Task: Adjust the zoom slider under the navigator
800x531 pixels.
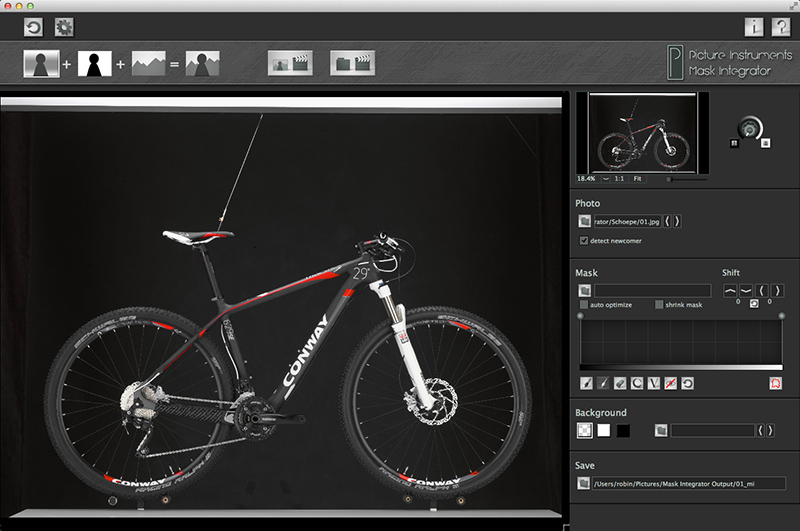Action: pyautogui.click(x=687, y=180)
